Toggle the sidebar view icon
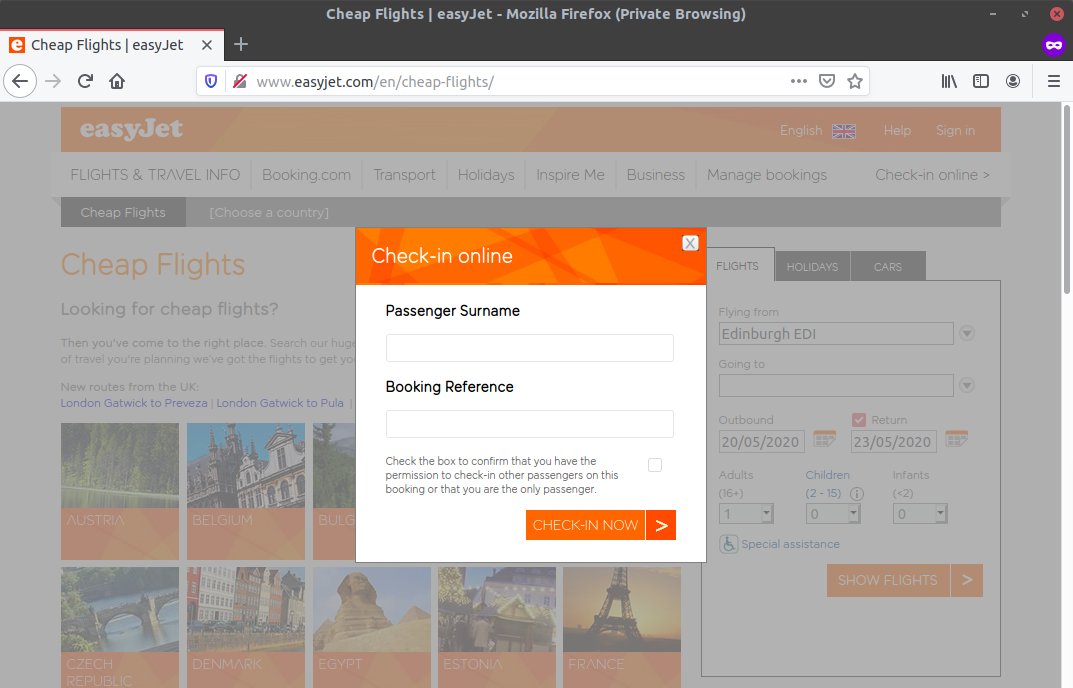The image size is (1073, 688). click(x=981, y=81)
